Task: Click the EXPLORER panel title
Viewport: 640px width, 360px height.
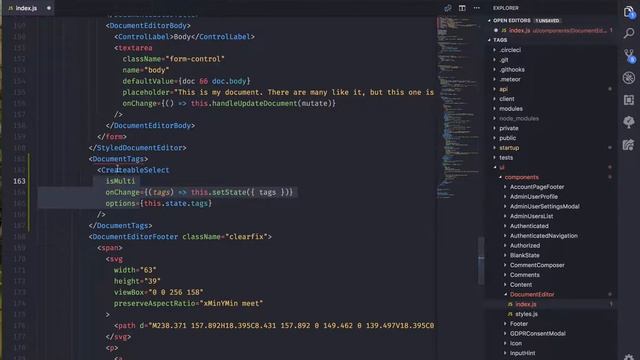Action: 506,8
